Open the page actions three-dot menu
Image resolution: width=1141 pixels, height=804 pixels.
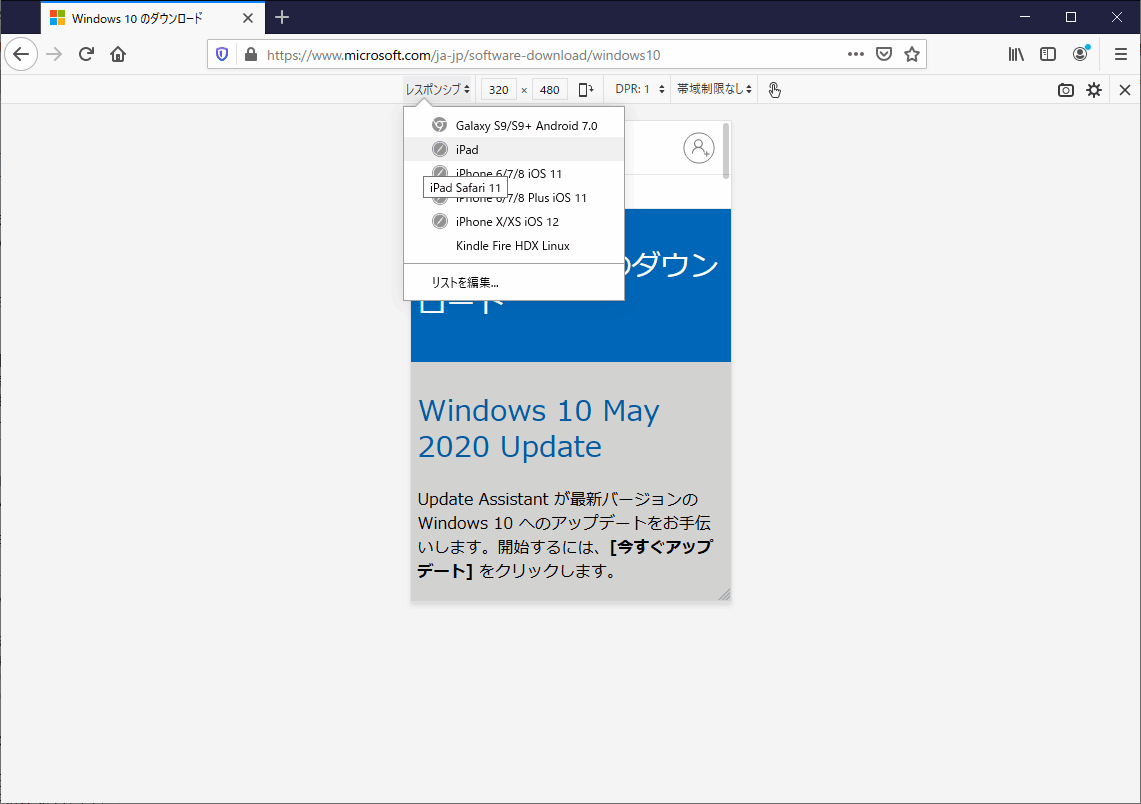[856, 55]
